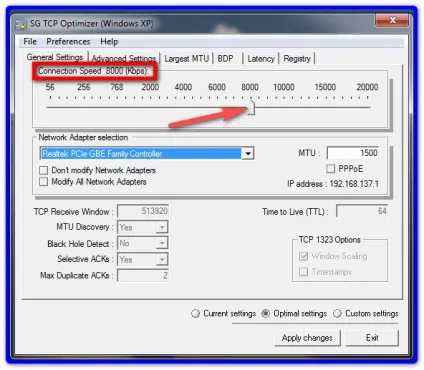The image size is (424, 370).
Task: Switch to the General Settings tab
Action: point(55,57)
